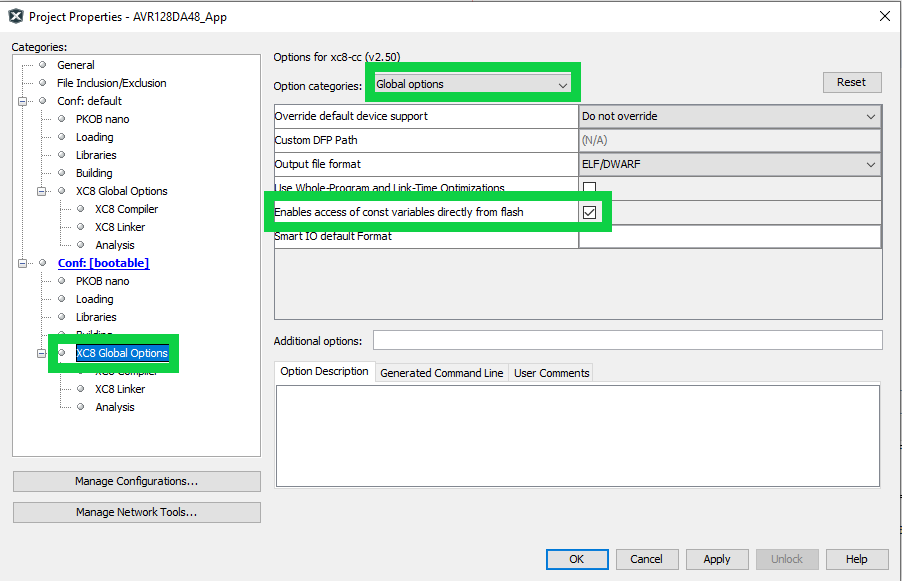Select File Inclusion/Exclusion category
The width and height of the screenshot is (902, 581).
[x=111, y=83]
